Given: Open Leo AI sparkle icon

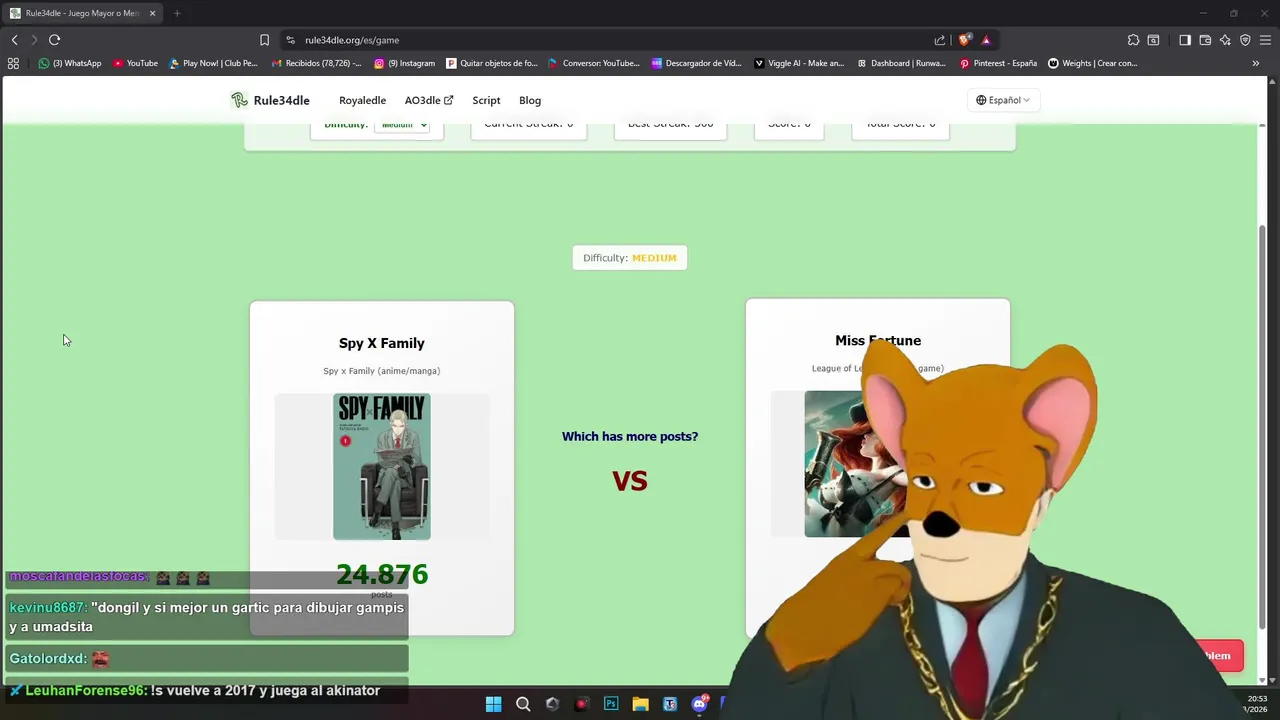Looking at the screenshot, I should click(1225, 40).
